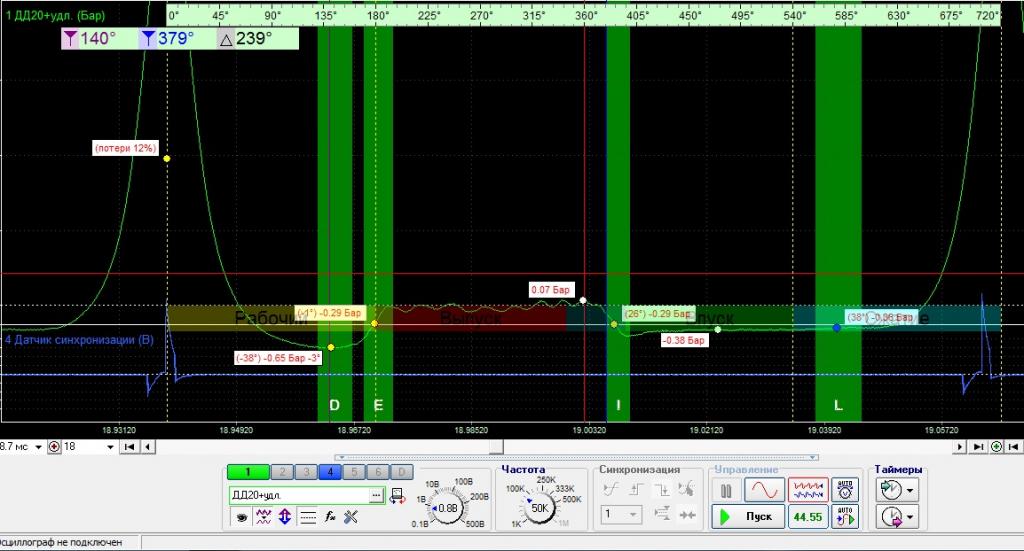Viewport: 1024px width, 551px height.
Task: Select channel 1 tab
Action: click(x=248, y=471)
